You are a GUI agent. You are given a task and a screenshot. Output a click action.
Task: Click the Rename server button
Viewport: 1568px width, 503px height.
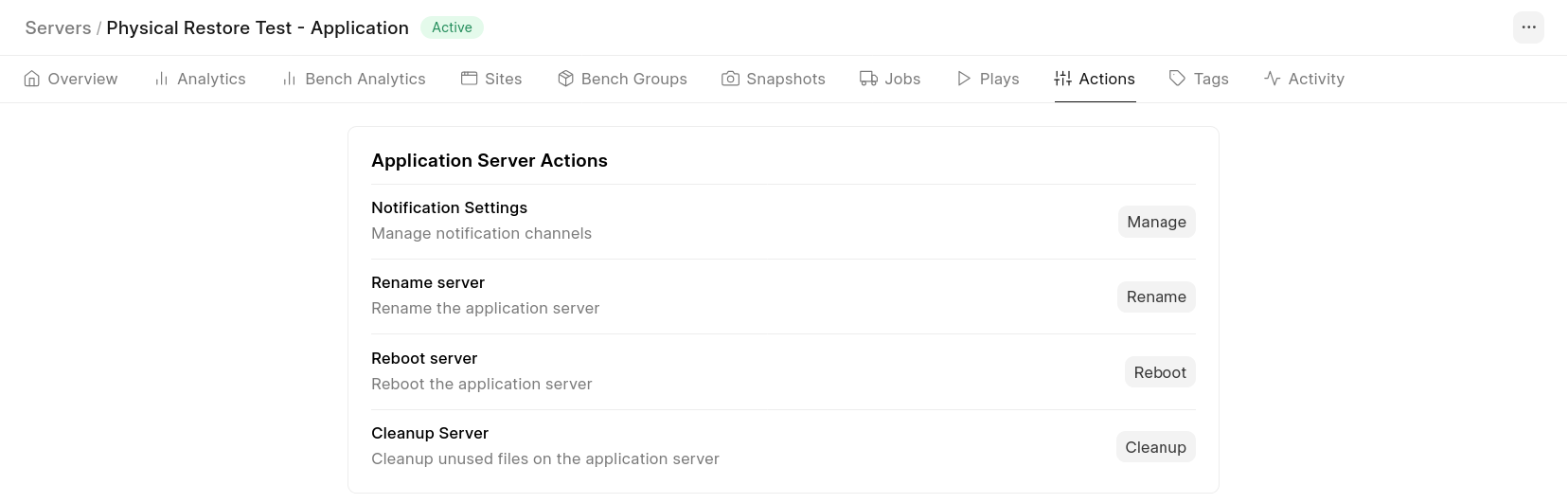[x=1155, y=296]
